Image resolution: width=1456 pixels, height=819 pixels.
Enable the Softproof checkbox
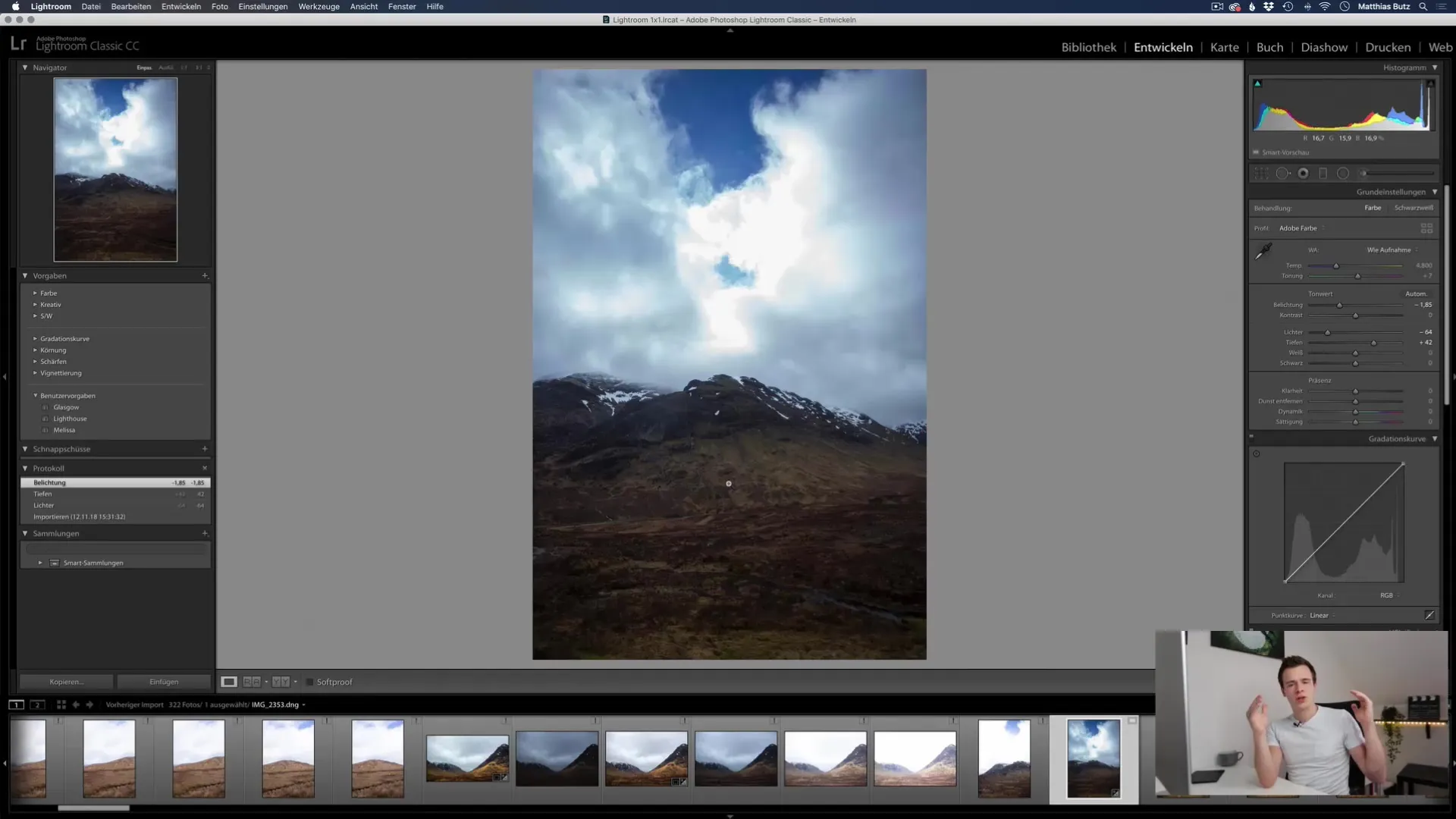pos(309,682)
